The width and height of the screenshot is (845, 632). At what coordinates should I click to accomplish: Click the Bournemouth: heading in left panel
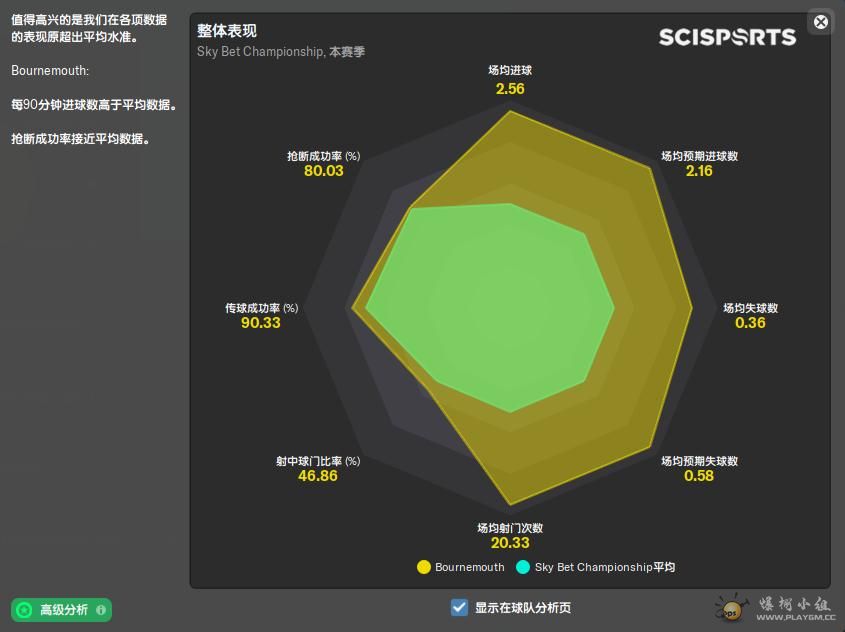click(x=50, y=71)
